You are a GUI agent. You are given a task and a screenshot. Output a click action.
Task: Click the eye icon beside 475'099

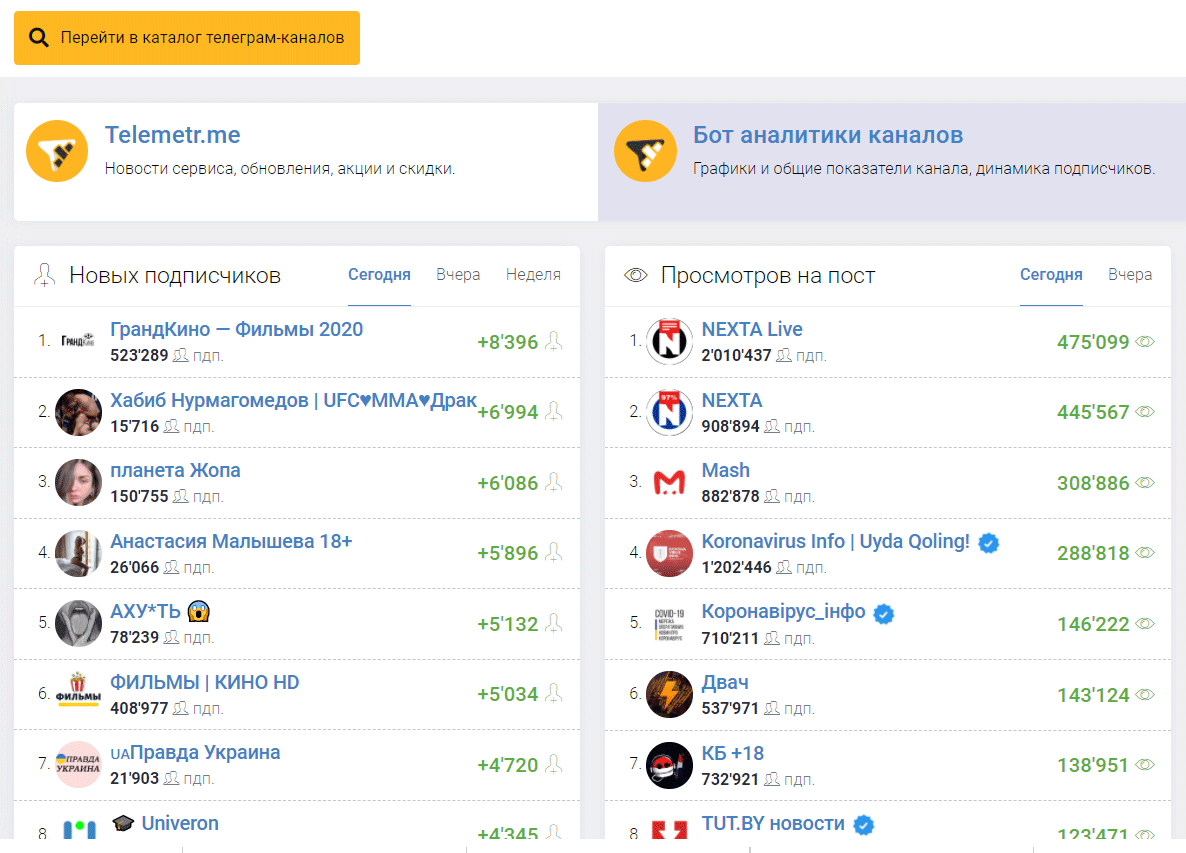point(1145,342)
